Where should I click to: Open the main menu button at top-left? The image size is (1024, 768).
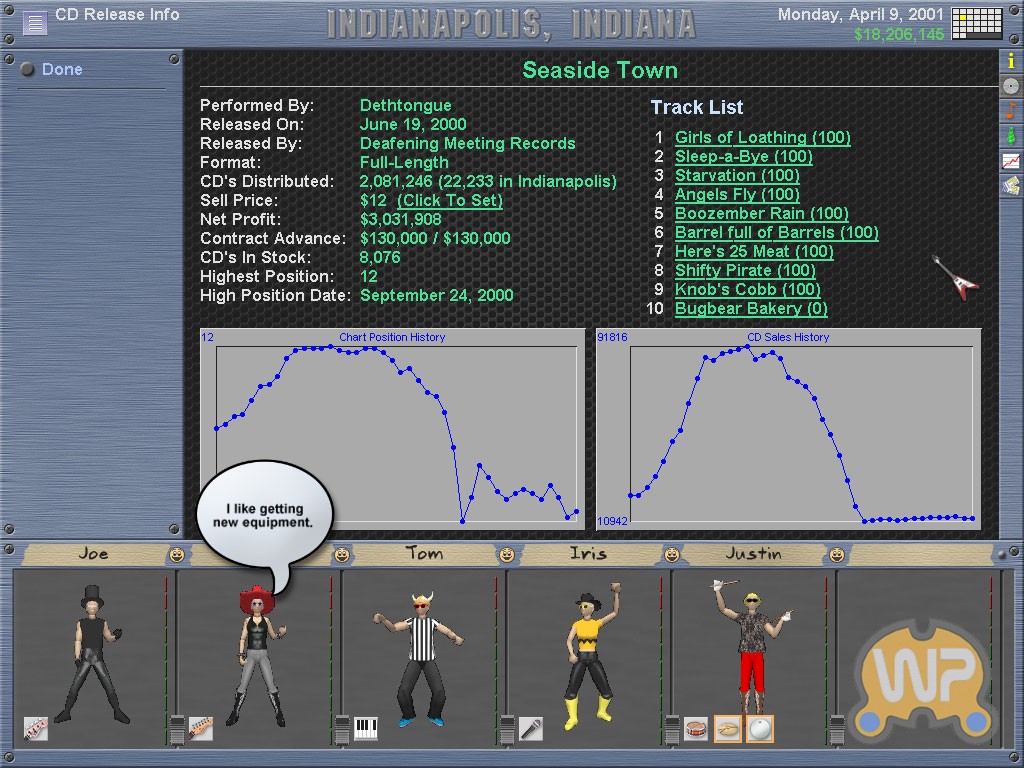pyautogui.click(x=35, y=22)
